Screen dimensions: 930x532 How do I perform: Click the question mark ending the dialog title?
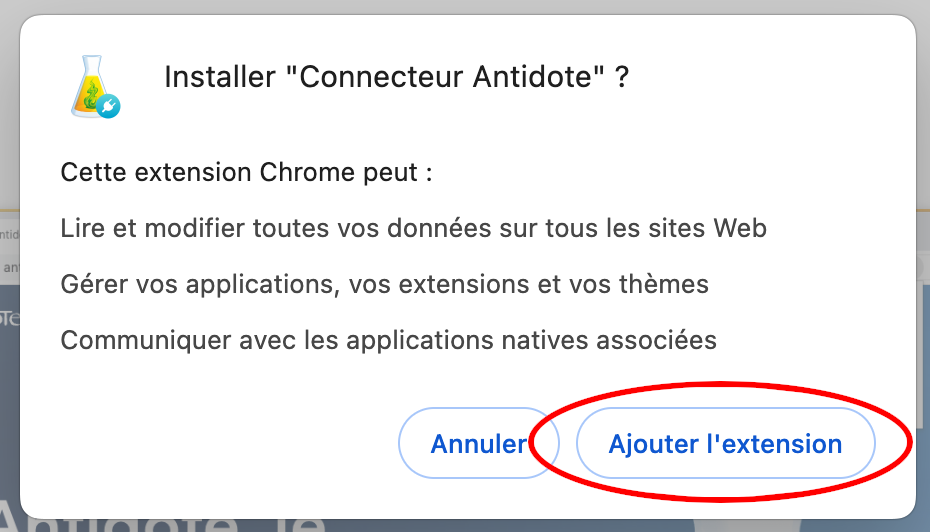point(622,78)
